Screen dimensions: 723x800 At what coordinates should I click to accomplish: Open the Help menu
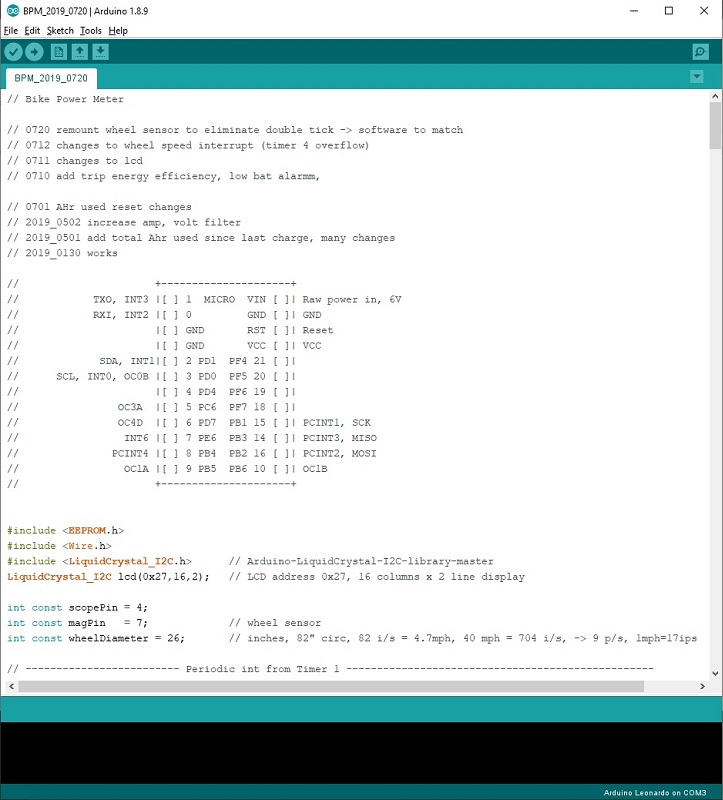tap(118, 31)
